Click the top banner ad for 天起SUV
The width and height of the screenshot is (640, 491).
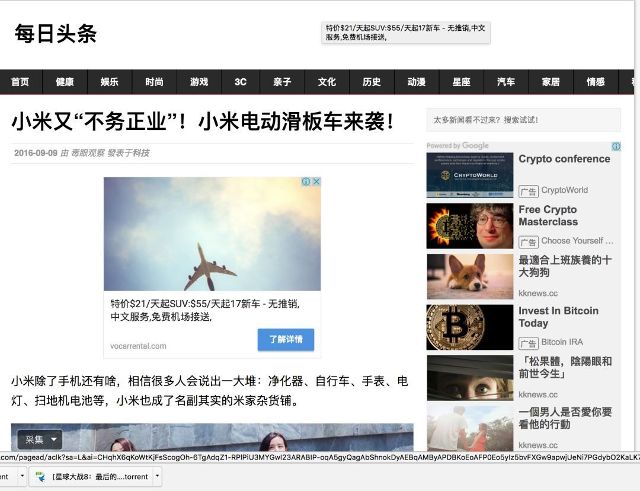pos(406,33)
